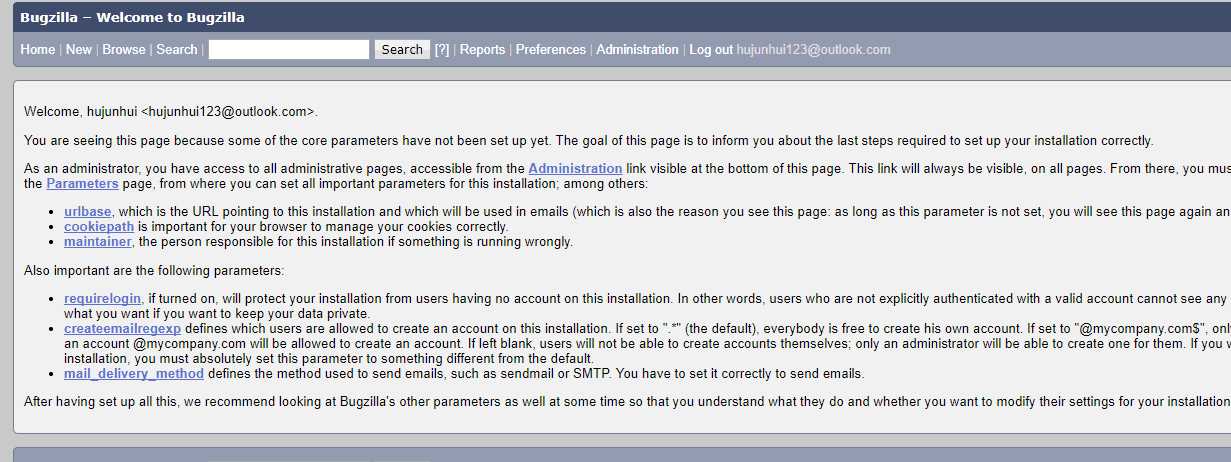Viewport: 1231px width, 462px height.
Task: Focus the quick search text field
Action: point(289,49)
